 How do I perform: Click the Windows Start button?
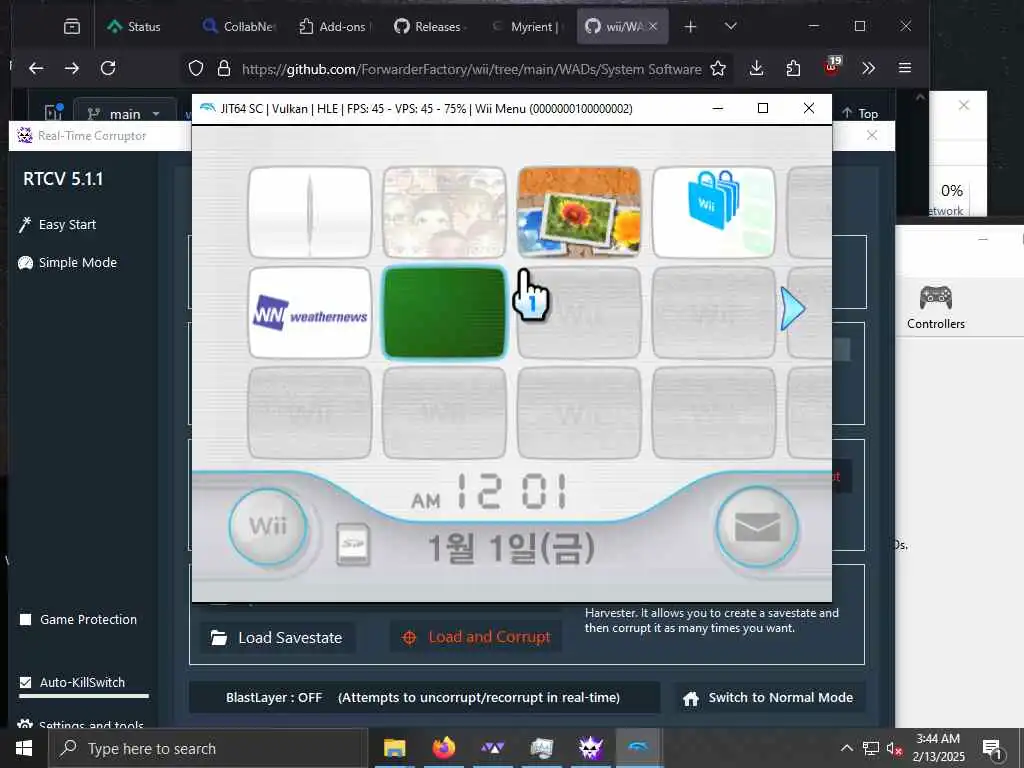click(x=24, y=748)
